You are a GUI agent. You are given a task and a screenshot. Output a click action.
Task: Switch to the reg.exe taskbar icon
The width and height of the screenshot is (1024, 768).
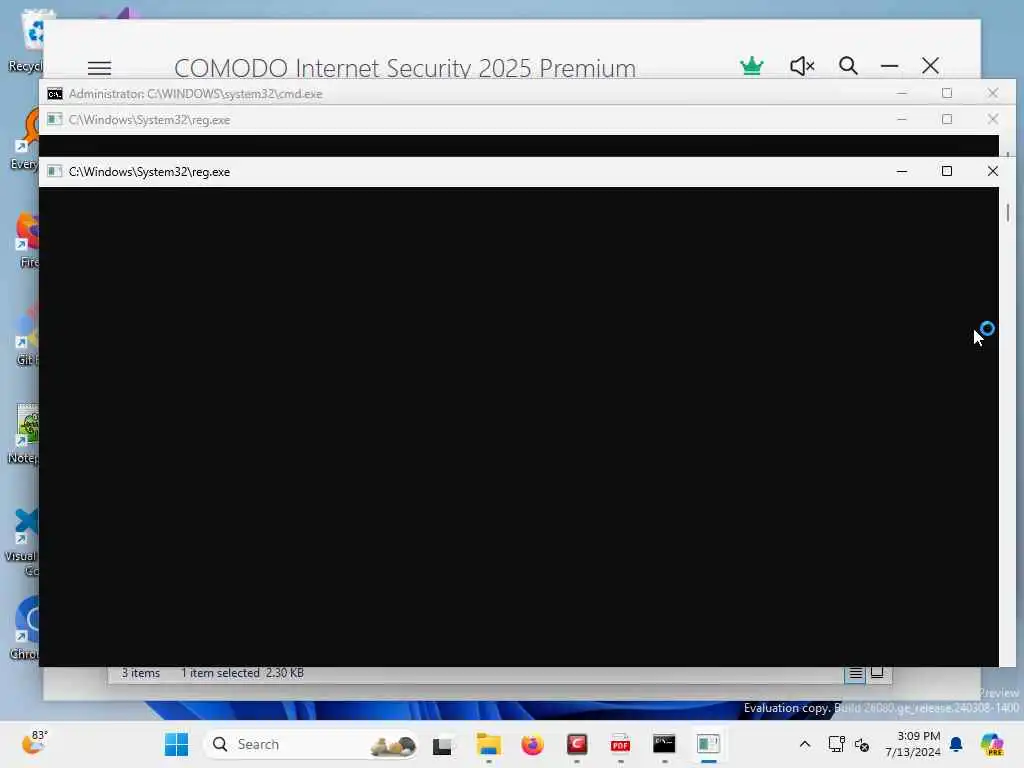click(x=709, y=744)
